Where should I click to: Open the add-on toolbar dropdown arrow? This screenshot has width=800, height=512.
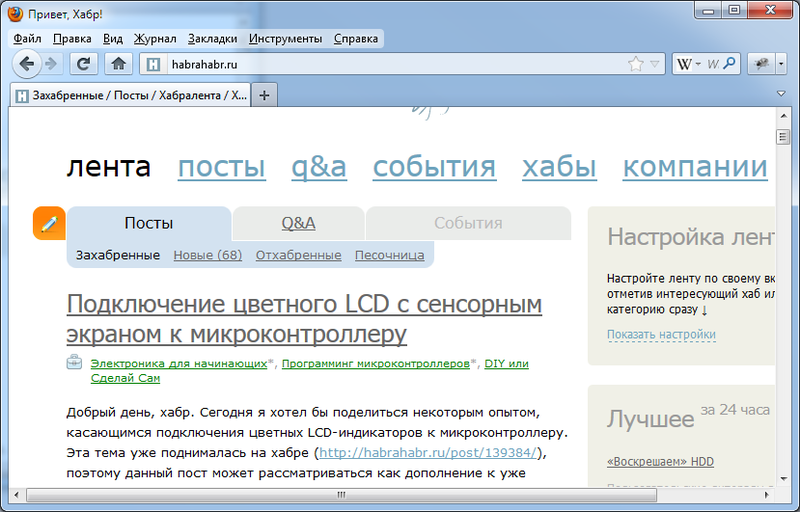click(x=781, y=64)
